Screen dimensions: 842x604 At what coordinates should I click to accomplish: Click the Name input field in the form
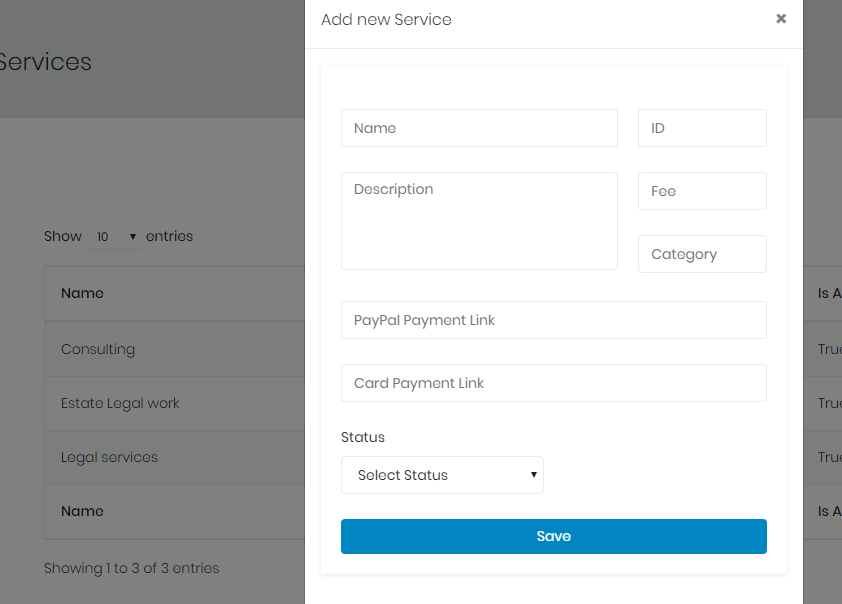(x=479, y=128)
